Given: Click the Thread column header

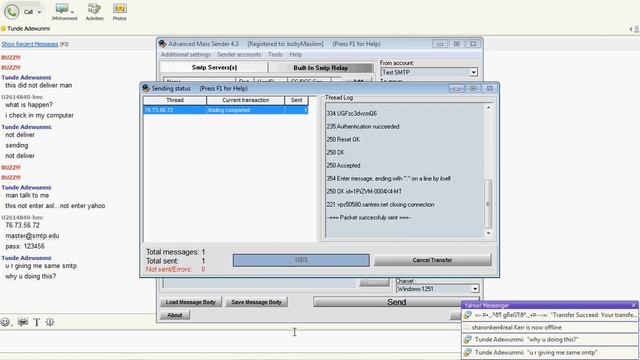Looking at the screenshot, I should pos(175,100).
